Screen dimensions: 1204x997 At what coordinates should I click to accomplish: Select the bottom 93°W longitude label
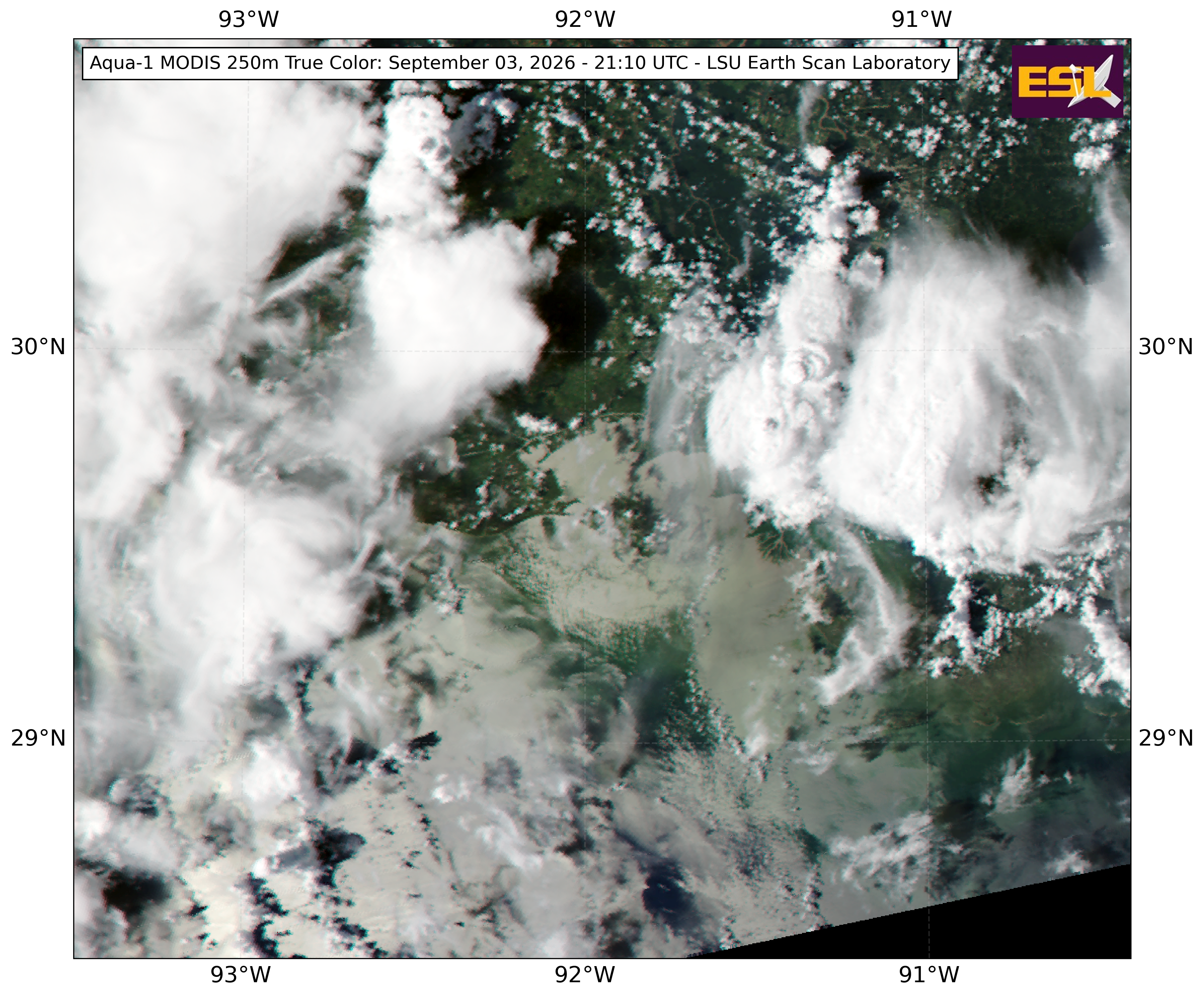[240, 975]
